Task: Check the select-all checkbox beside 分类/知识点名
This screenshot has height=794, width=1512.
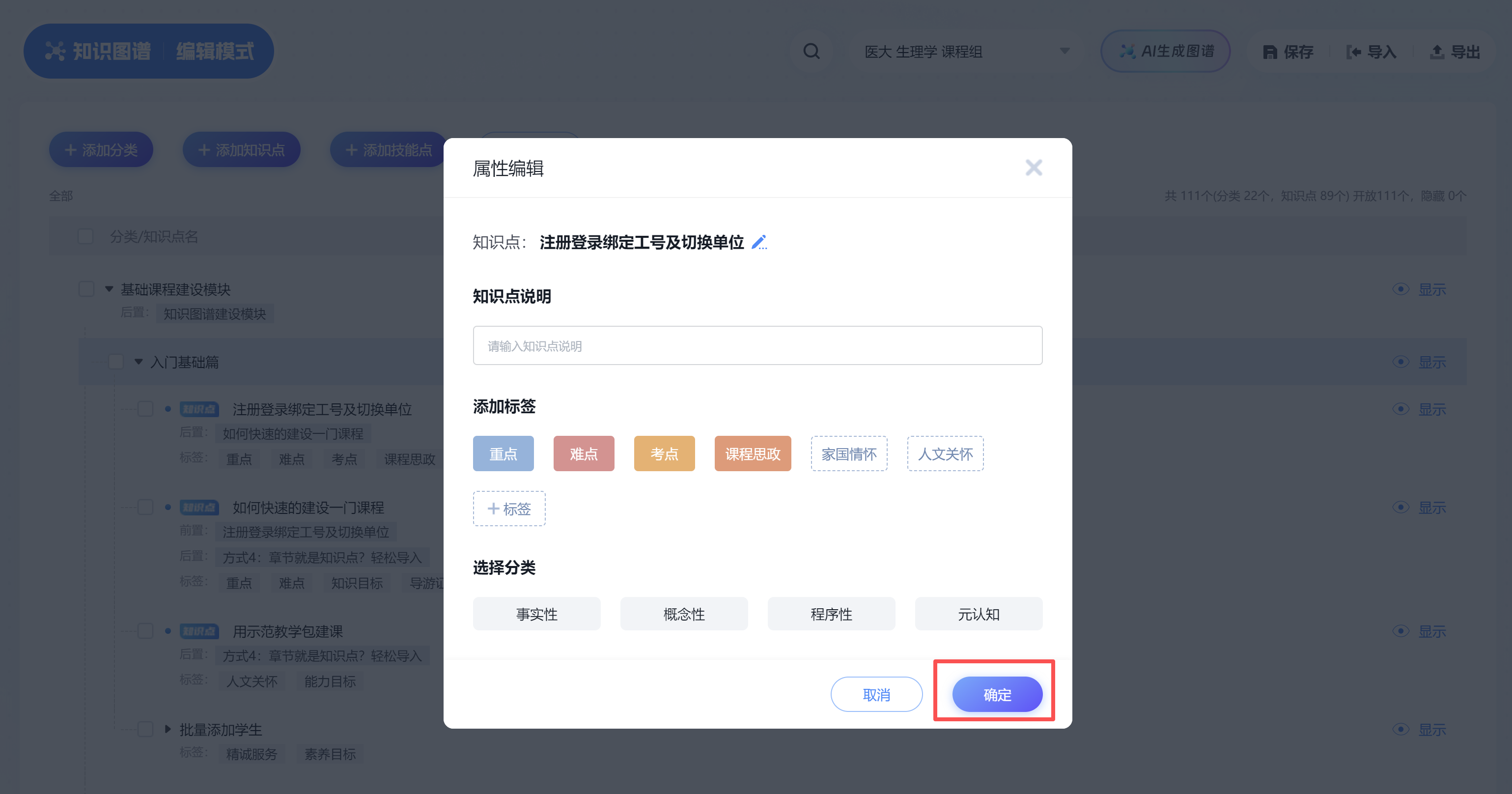Action: [x=85, y=236]
